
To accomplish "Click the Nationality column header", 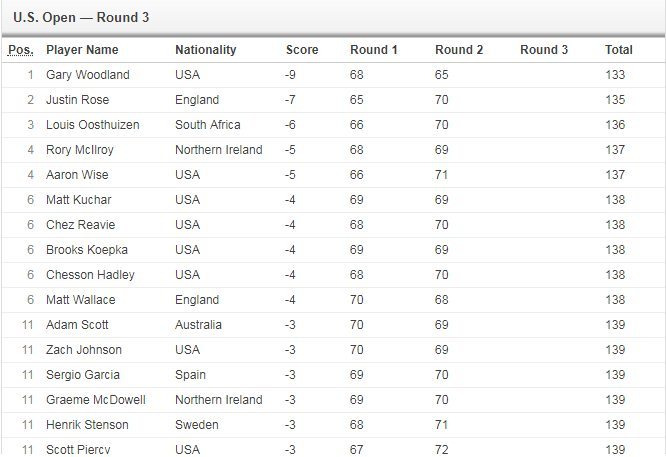I will [x=205, y=50].
